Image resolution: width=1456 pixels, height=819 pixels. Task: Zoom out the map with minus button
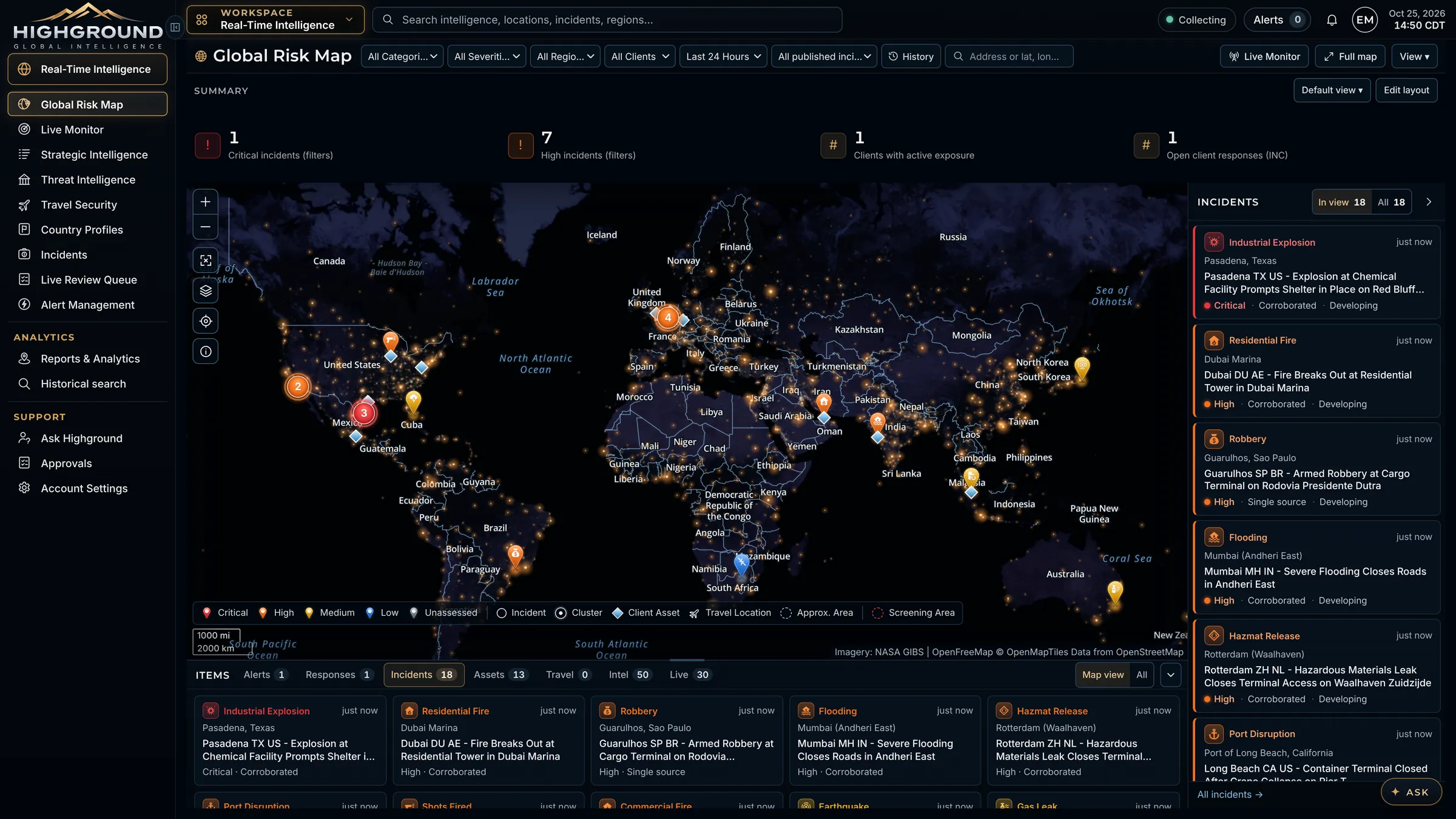point(206,227)
